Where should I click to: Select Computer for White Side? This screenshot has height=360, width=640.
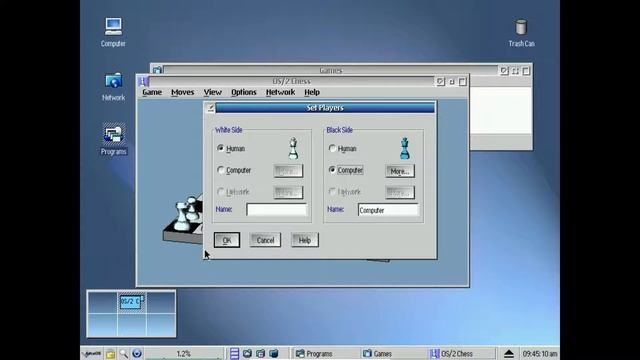click(x=234, y=170)
